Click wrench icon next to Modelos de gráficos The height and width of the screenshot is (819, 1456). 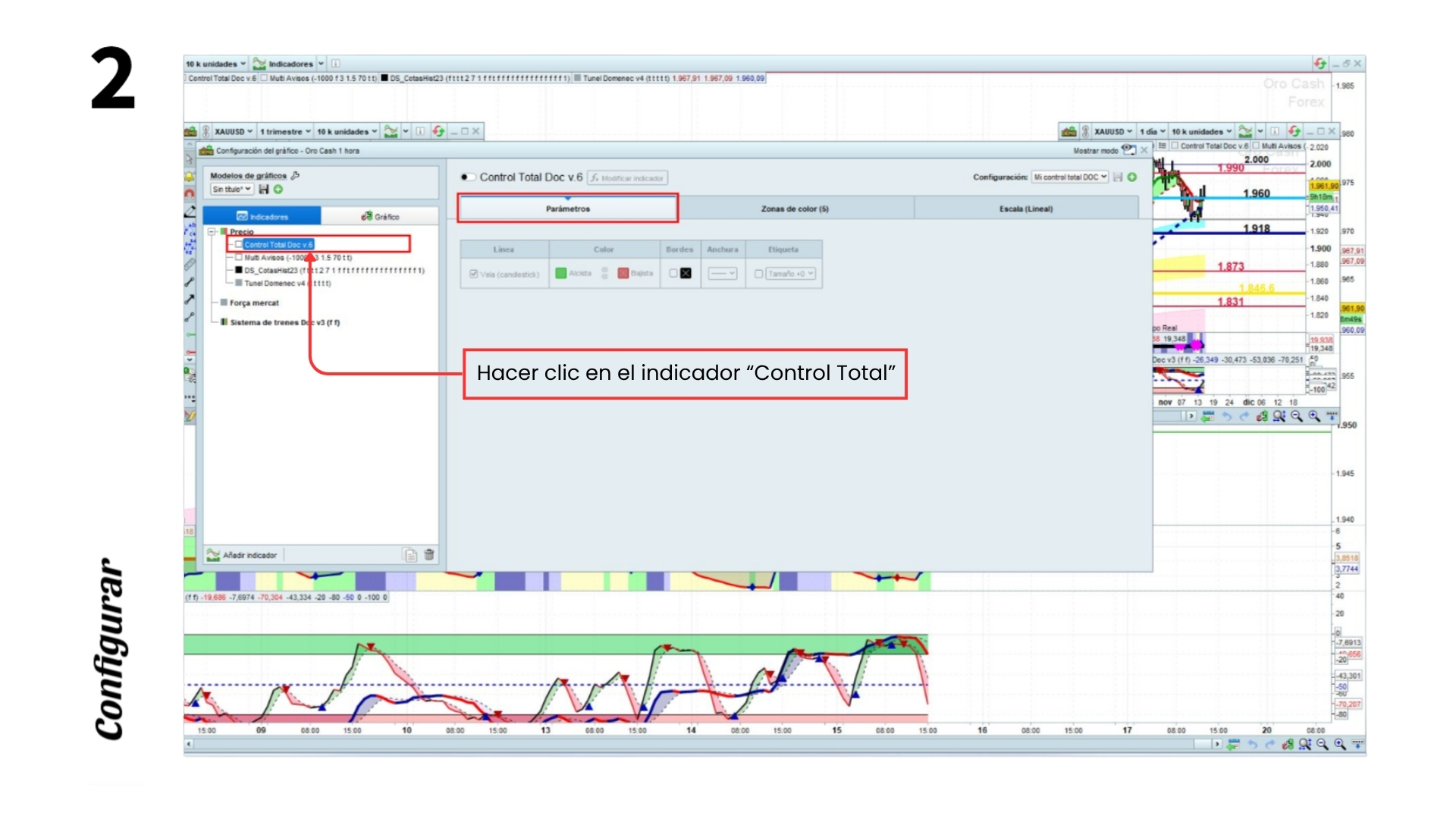coord(296,175)
